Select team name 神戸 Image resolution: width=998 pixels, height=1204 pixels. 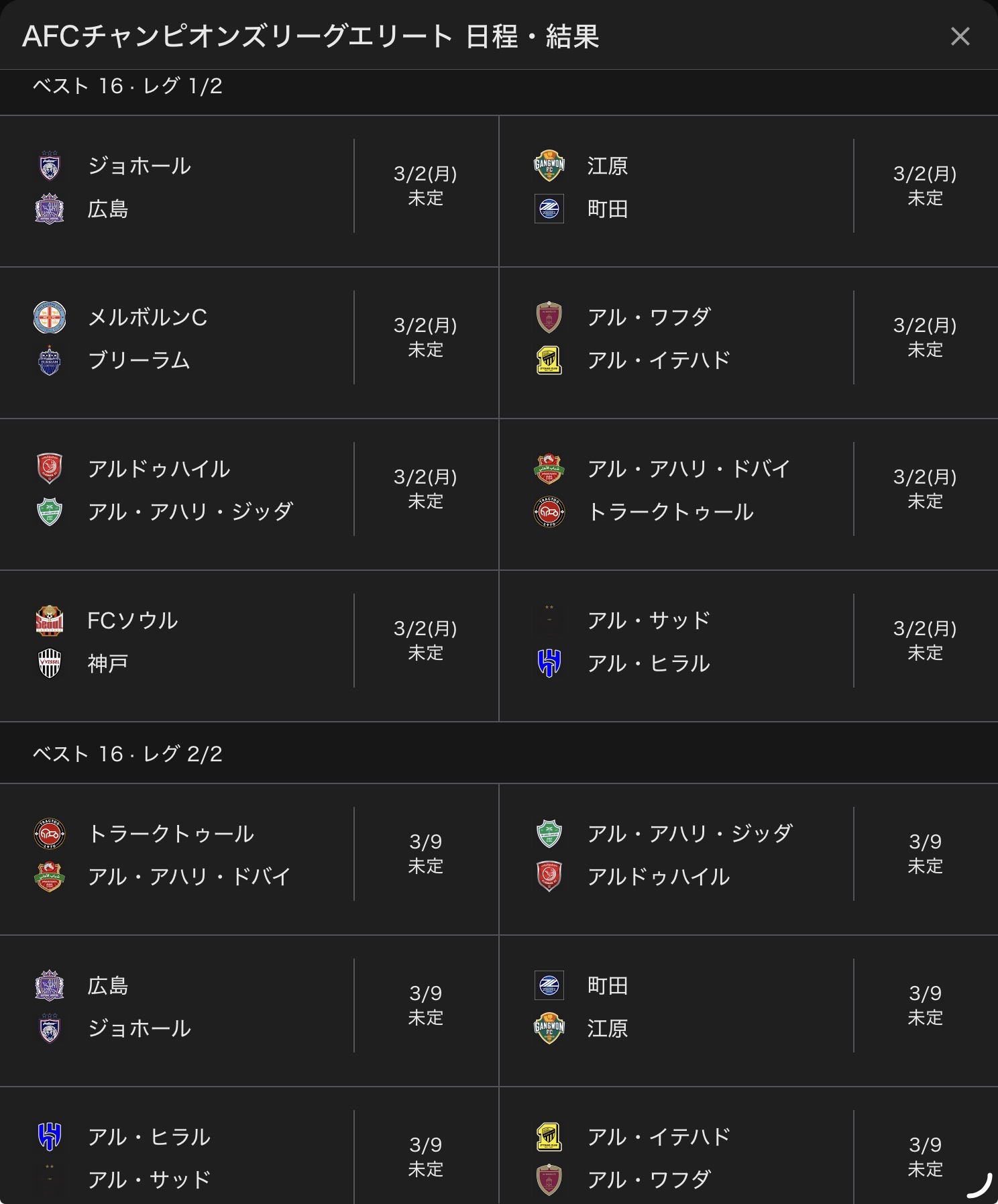click(108, 664)
